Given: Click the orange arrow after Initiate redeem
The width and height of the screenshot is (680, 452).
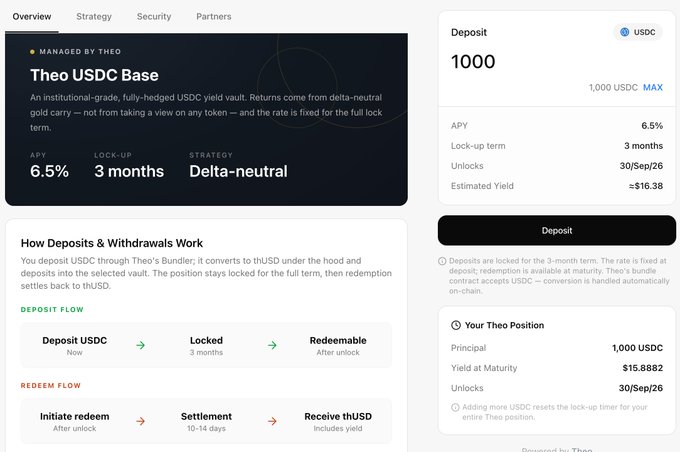Looking at the screenshot, I should coord(141,421).
